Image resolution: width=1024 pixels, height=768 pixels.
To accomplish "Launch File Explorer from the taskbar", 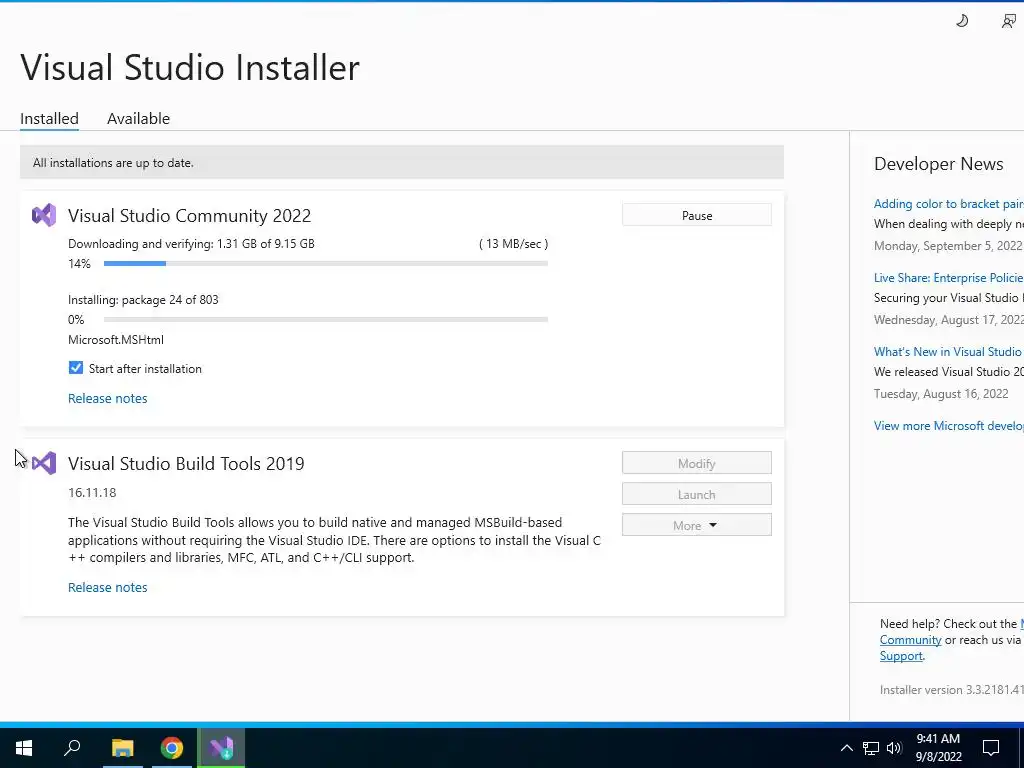I will [x=122, y=748].
